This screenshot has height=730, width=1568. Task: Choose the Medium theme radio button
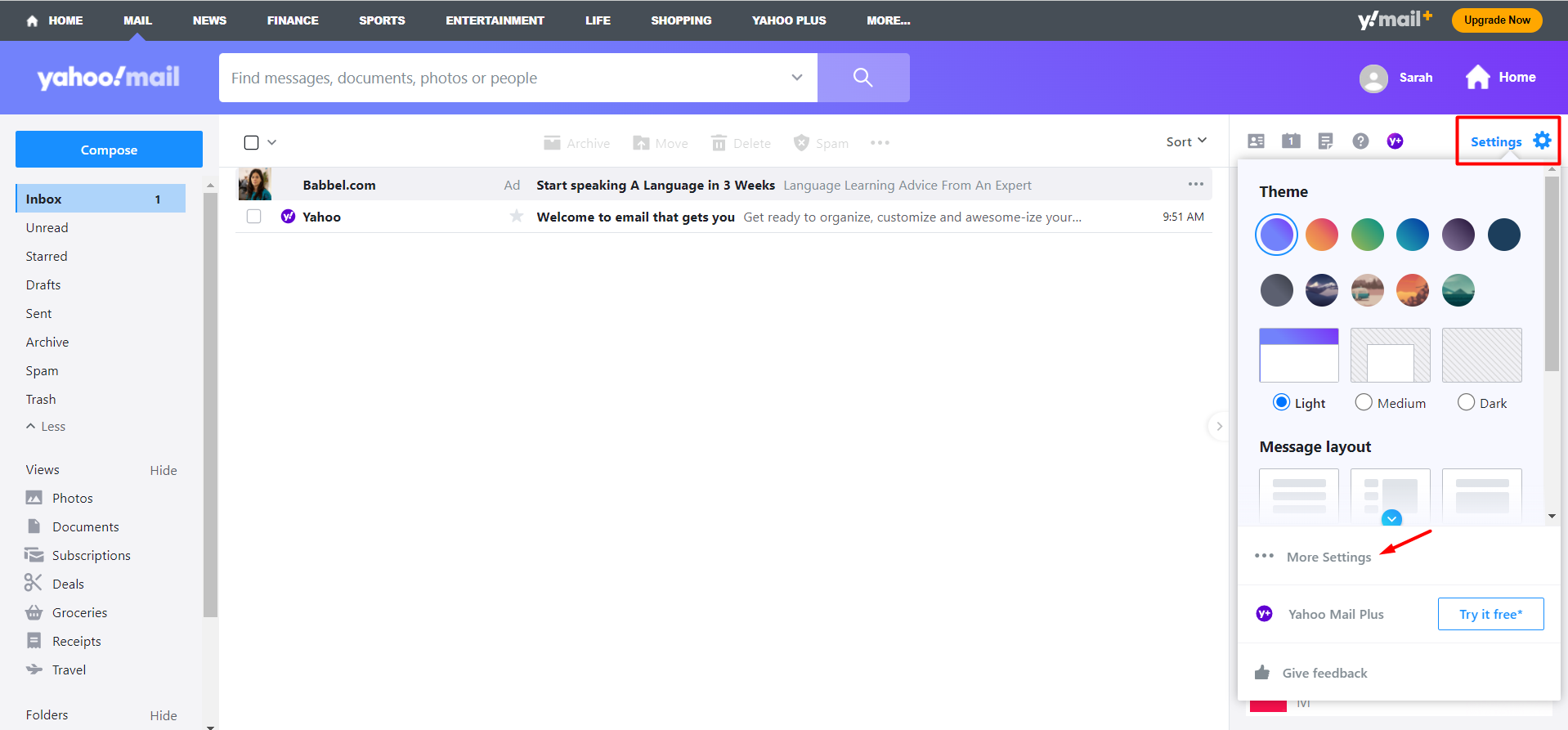(1364, 402)
